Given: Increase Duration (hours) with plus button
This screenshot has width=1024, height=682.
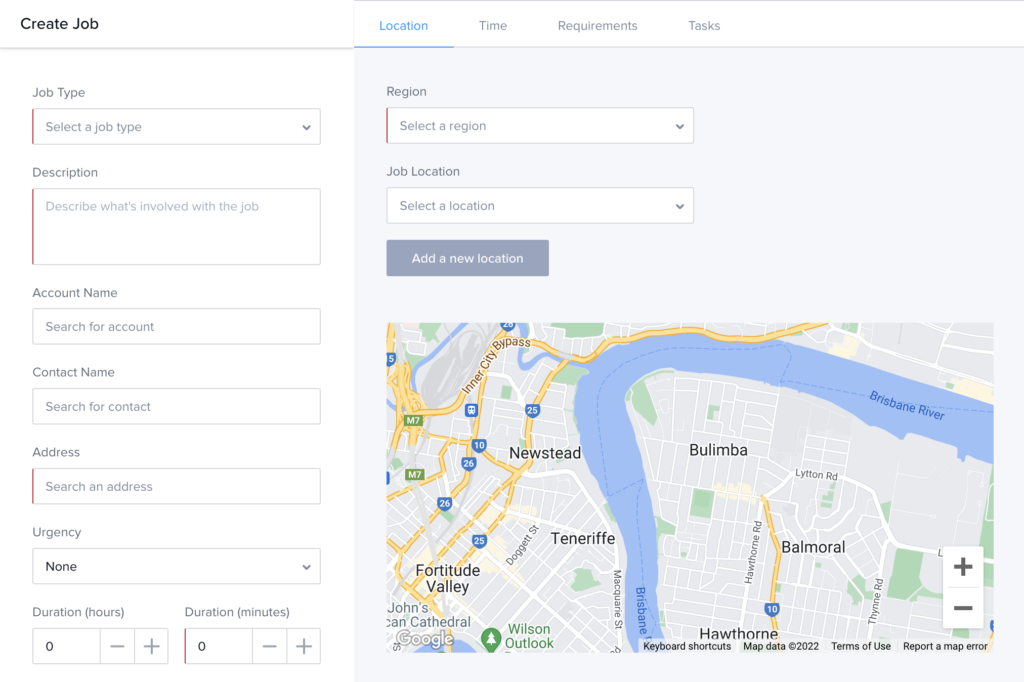Looking at the screenshot, I should (x=151, y=647).
